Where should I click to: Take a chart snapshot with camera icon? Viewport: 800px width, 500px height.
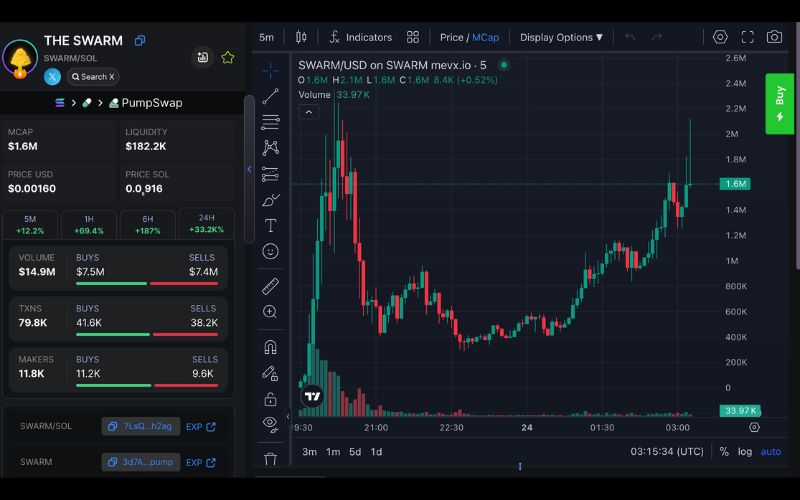pyautogui.click(x=774, y=37)
